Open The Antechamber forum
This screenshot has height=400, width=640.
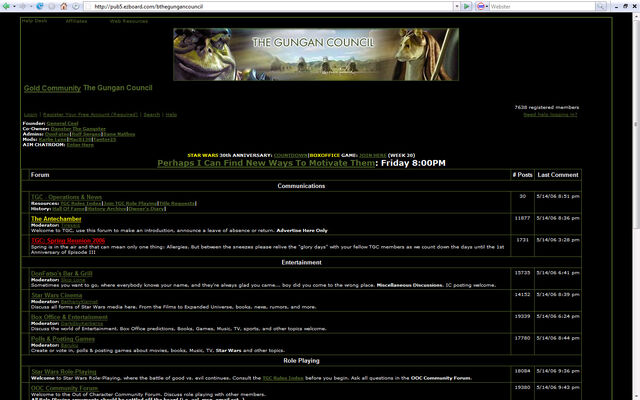[56, 219]
